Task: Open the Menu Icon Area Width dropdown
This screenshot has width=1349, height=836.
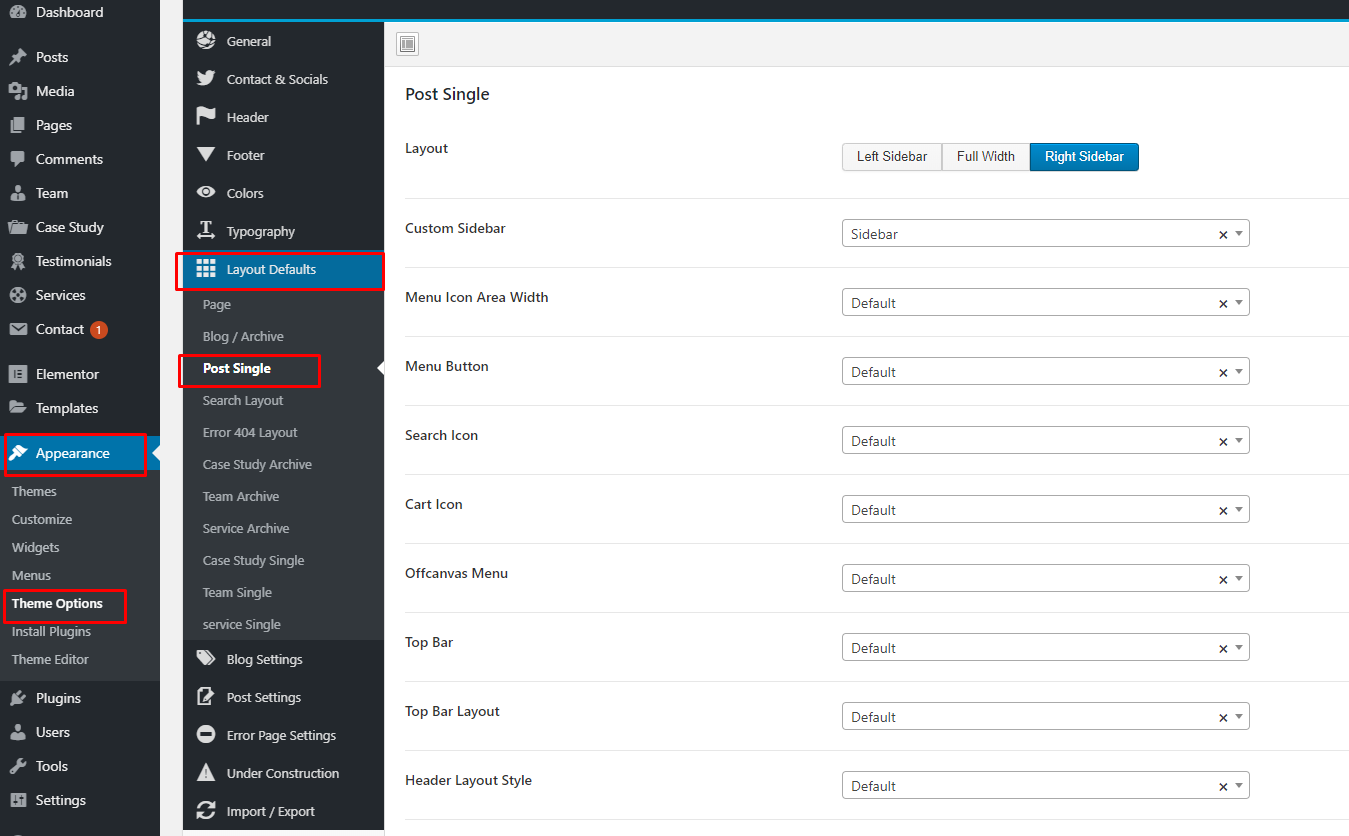Action: pos(1046,302)
